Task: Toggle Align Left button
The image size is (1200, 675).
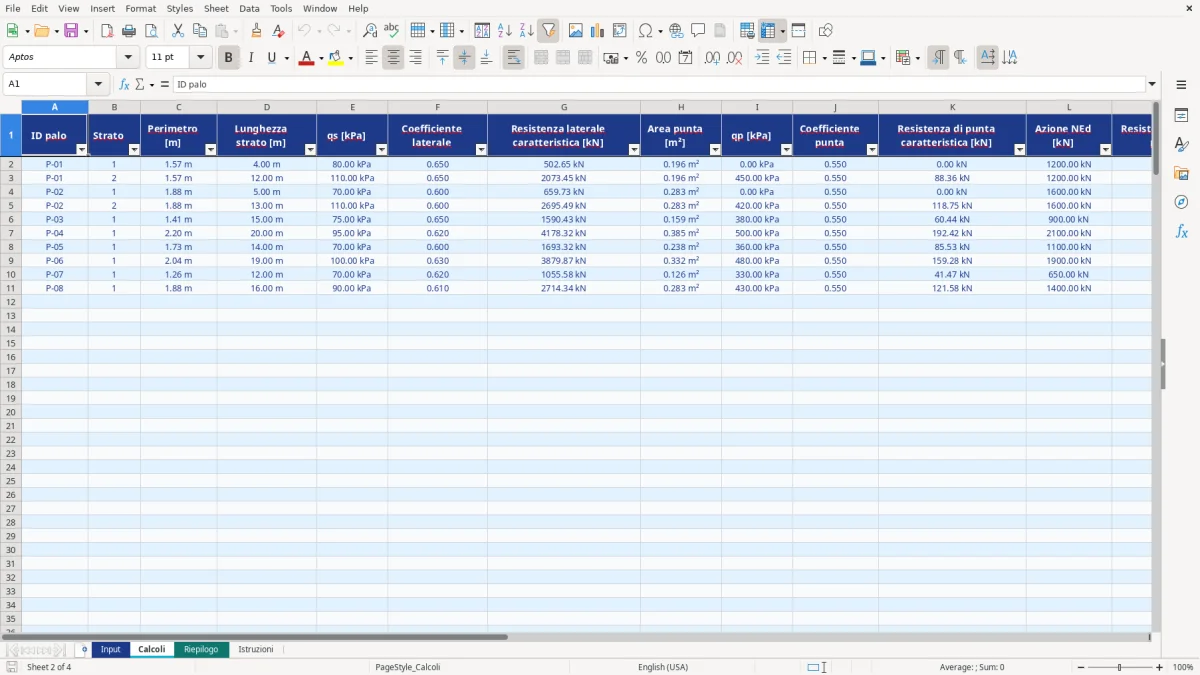Action: click(371, 58)
